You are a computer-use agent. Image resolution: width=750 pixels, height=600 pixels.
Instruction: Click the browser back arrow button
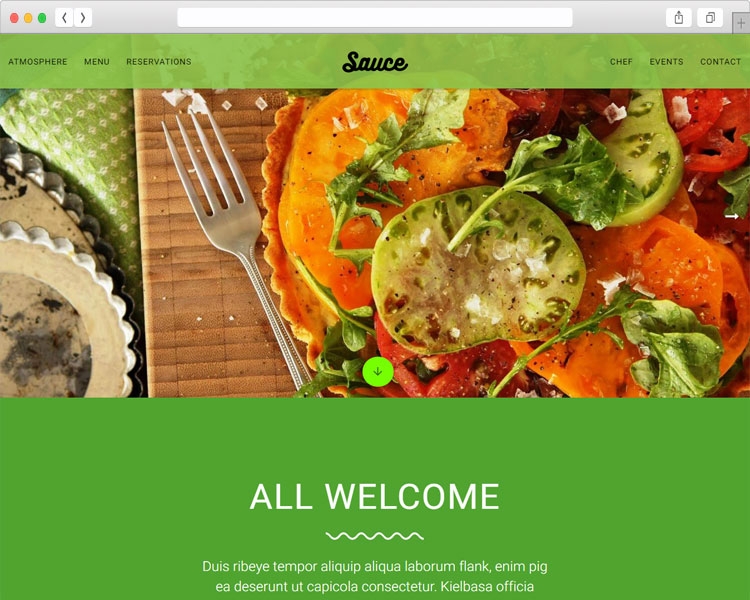pyautogui.click(x=64, y=18)
